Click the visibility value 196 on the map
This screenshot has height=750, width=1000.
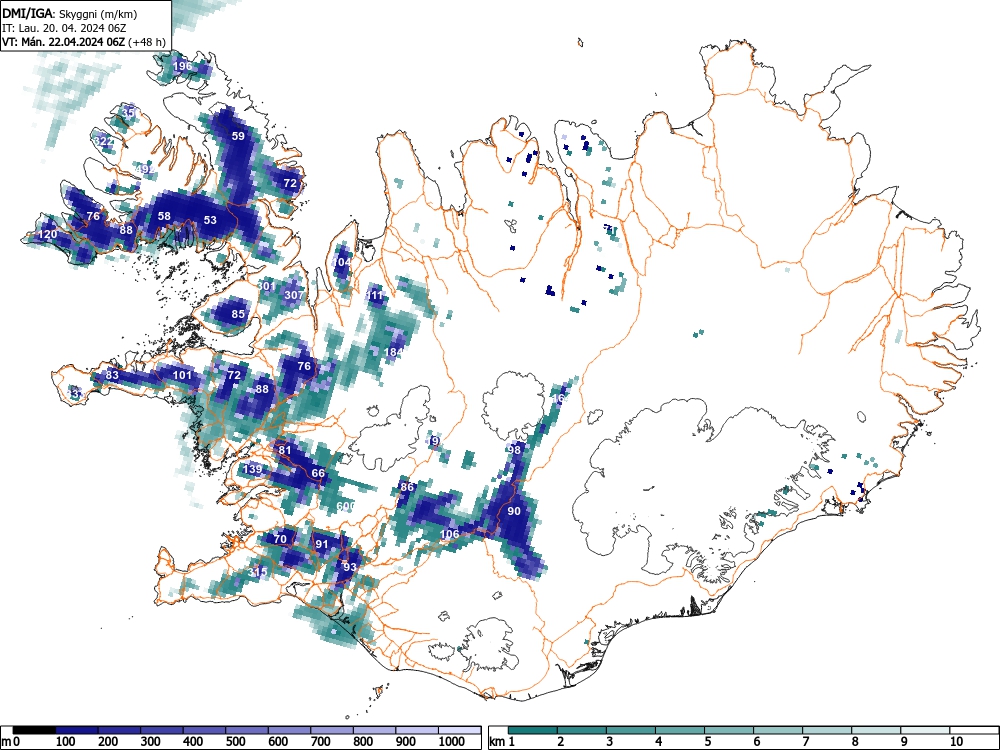pos(182,66)
